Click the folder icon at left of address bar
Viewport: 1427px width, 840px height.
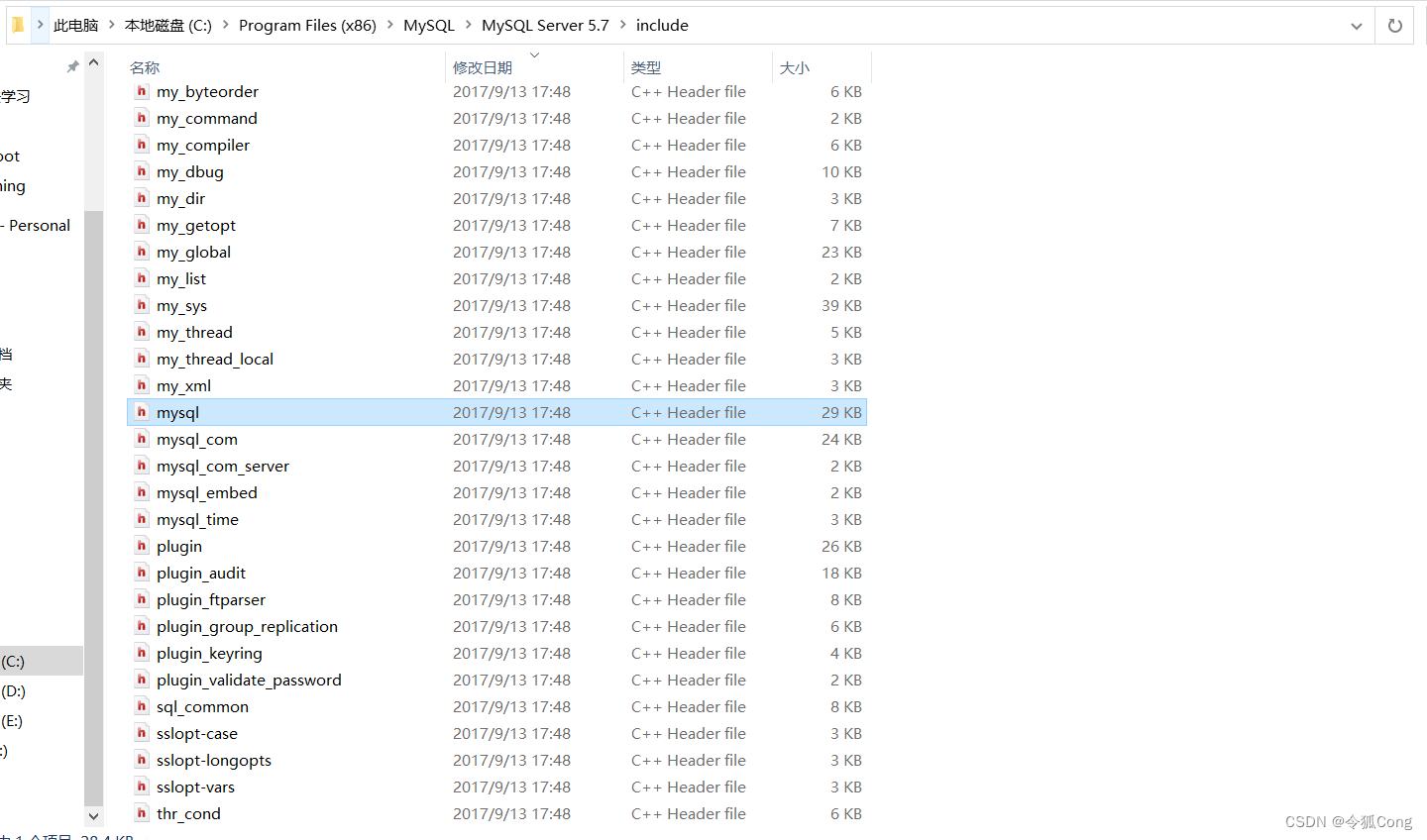pos(16,25)
